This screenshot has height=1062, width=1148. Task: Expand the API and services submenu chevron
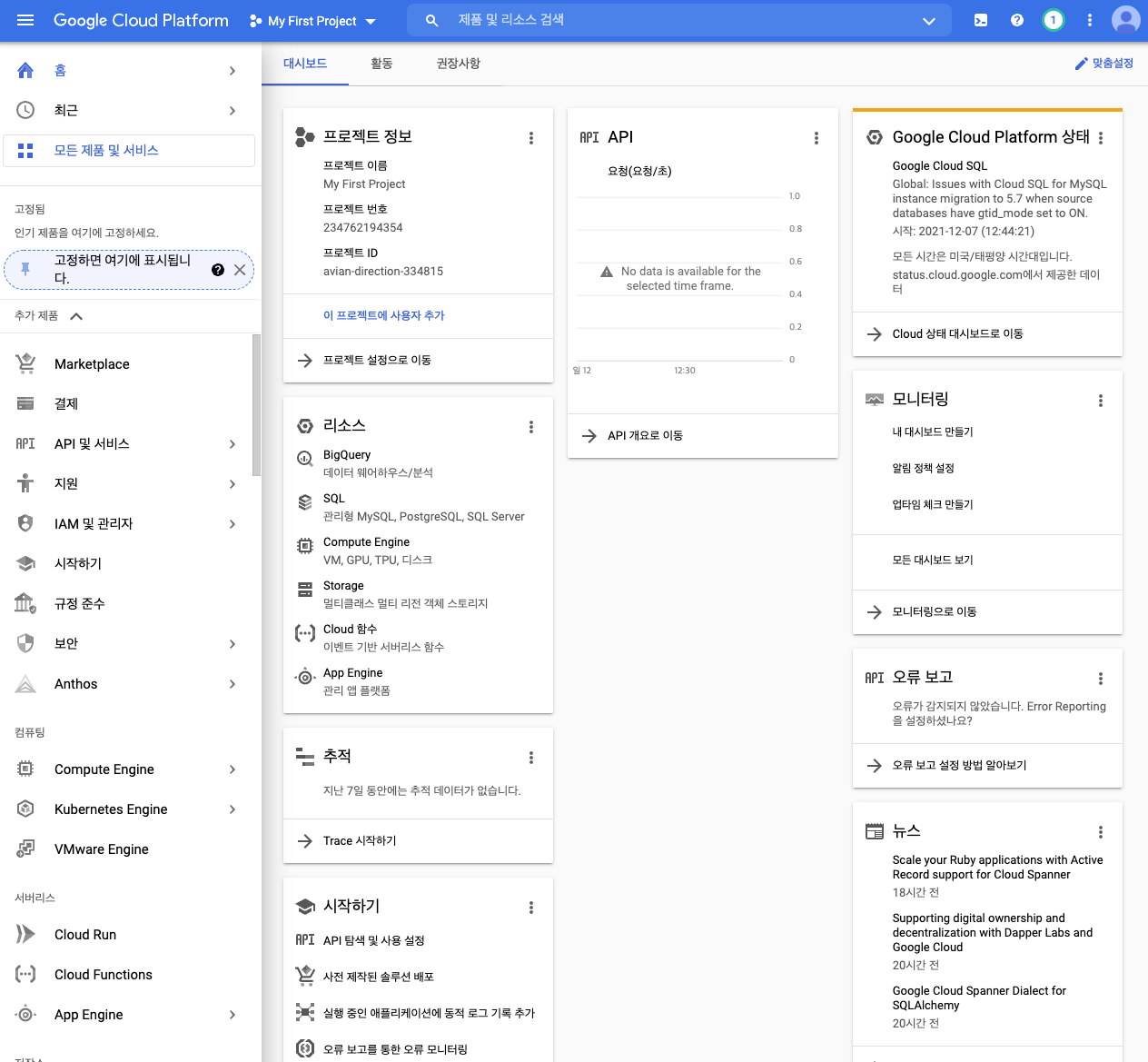pyautogui.click(x=233, y=444)
